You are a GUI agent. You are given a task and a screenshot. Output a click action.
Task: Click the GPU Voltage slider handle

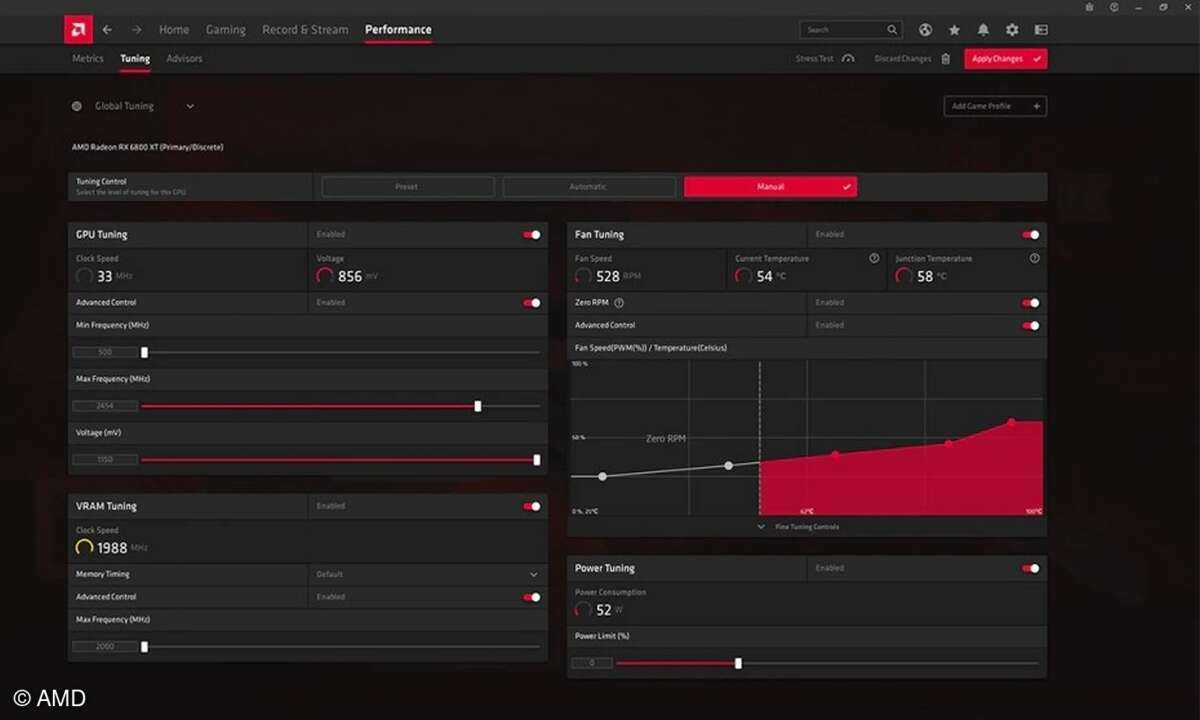537,460
